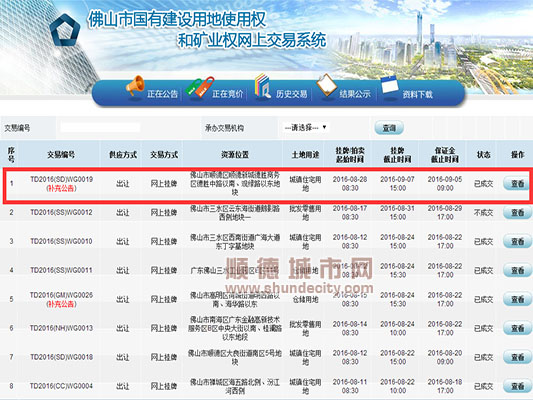Click deposit deadline 2016-09-05 09:00
This screenshot has height=400, width=533.
click(x=445, y=184)
